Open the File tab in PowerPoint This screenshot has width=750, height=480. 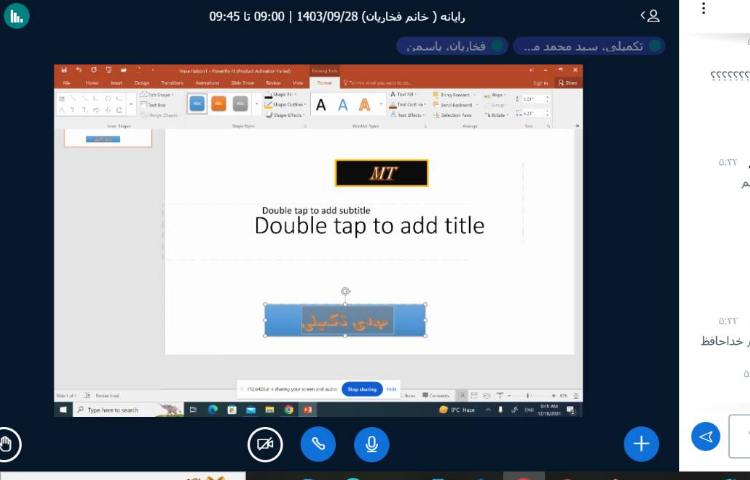(67, 83)
